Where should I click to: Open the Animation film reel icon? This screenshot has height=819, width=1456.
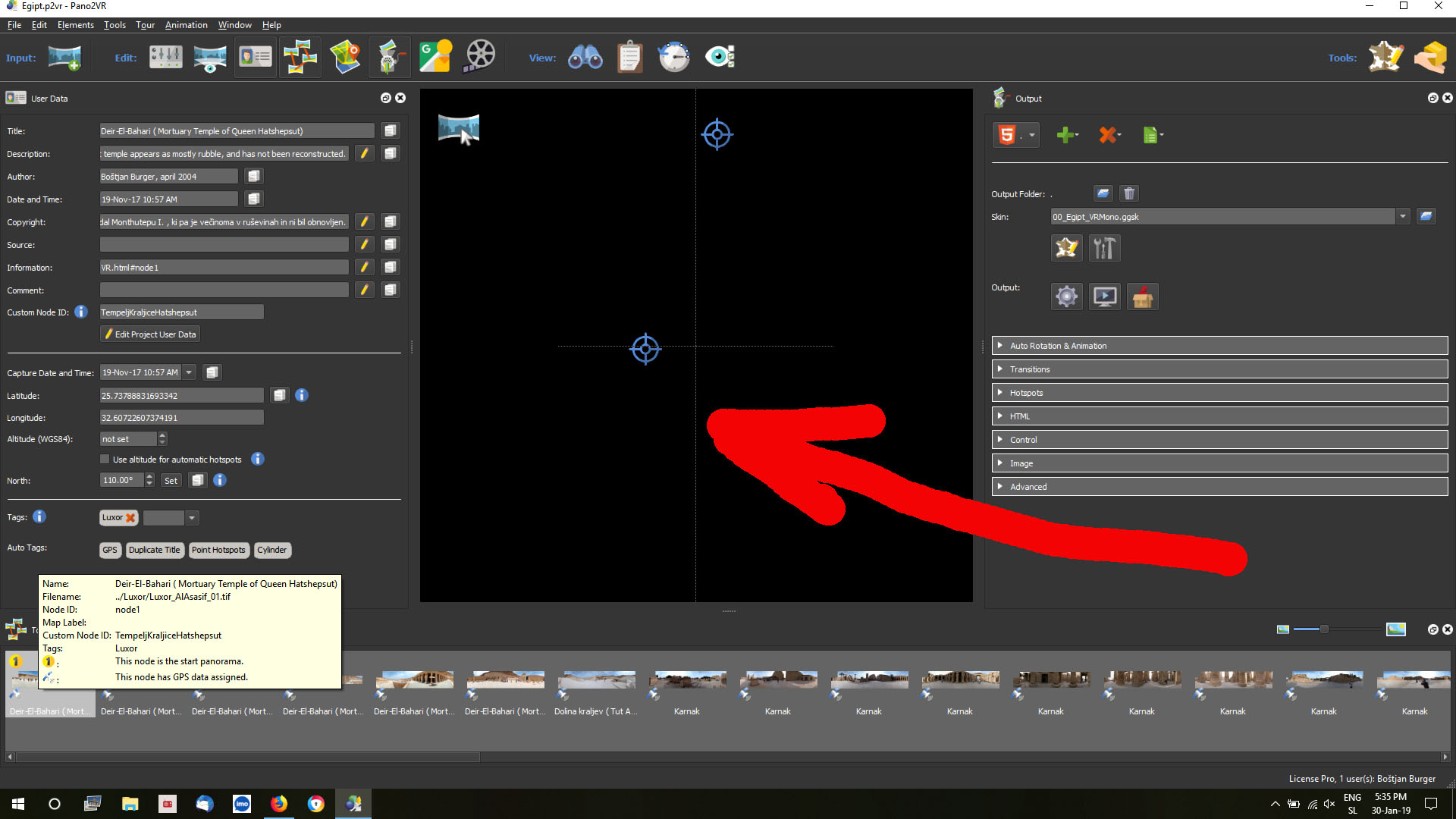(480, 58)
